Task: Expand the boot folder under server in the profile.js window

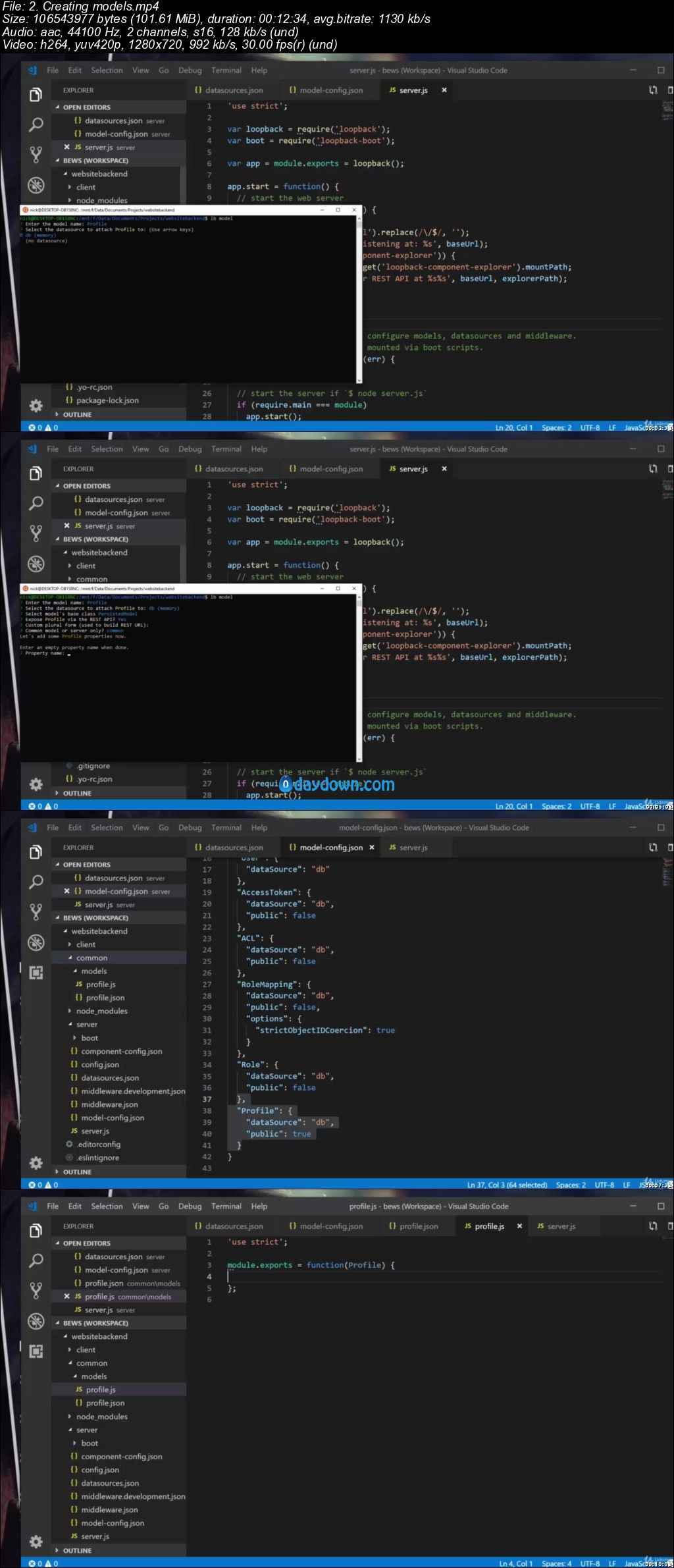Action: [90, 1443]
